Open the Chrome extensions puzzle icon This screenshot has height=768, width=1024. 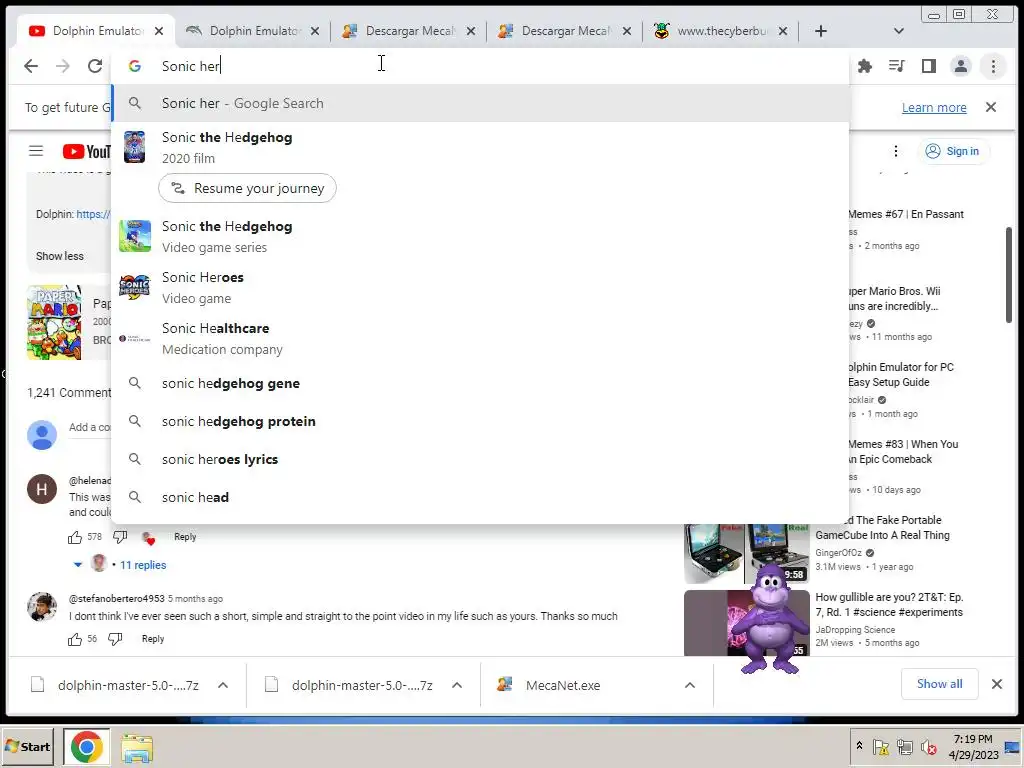[x=865, y=66]
